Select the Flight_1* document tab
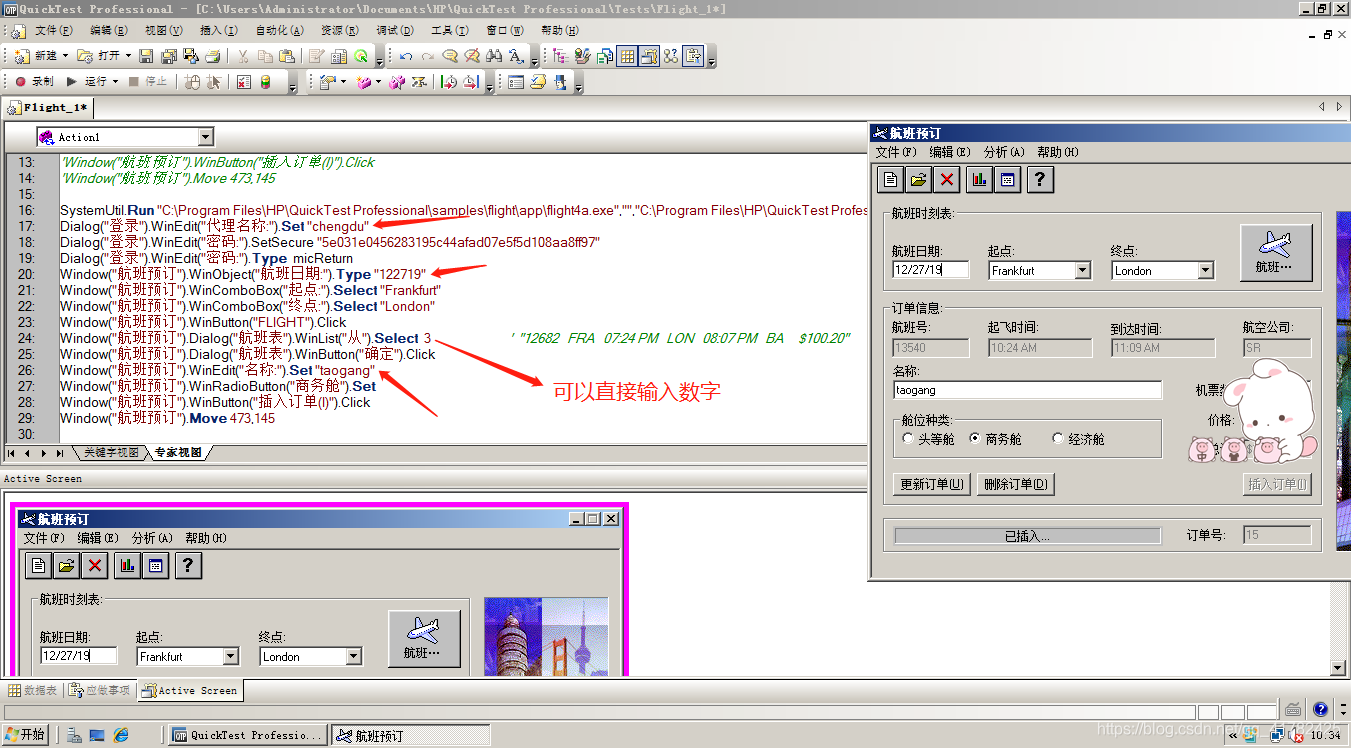 click(x=48, y=107)
